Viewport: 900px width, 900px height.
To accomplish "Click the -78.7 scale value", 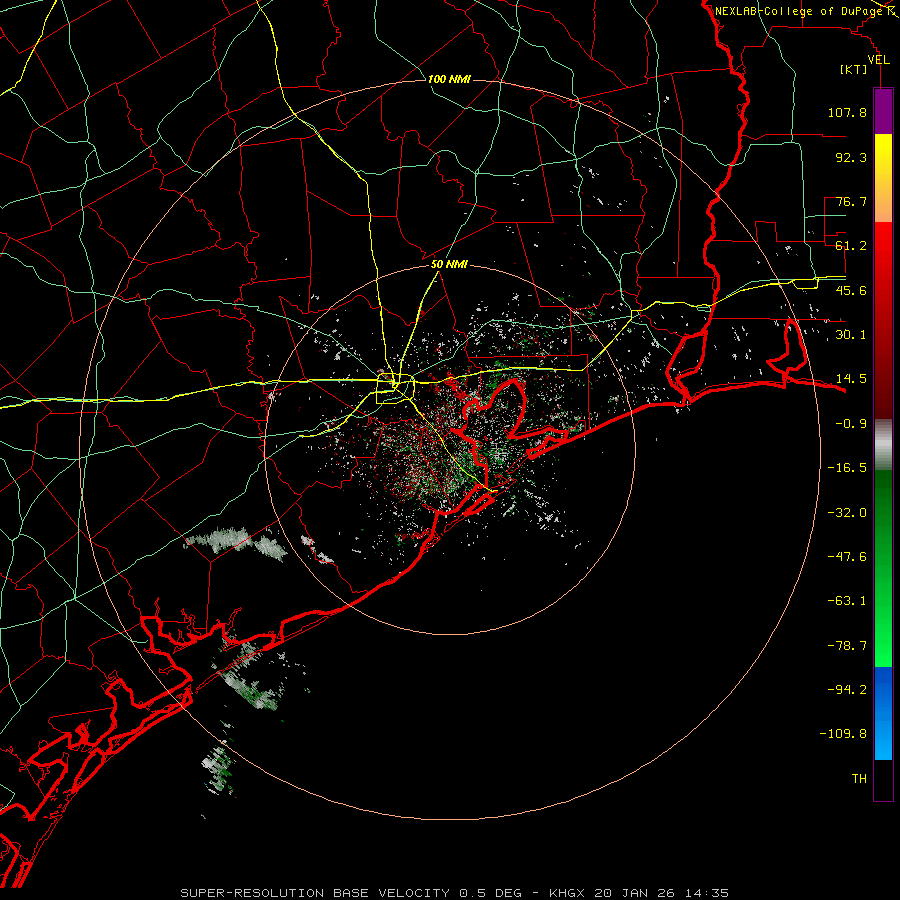I will pyautogui.click(x=847, y=646).
